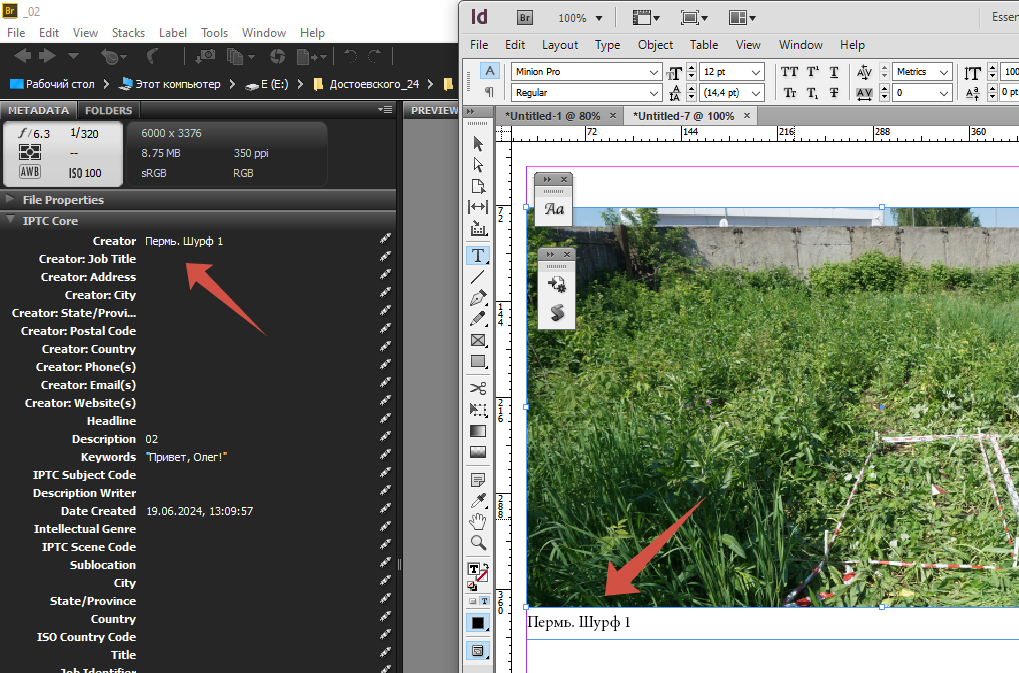Toggle Small Caps (Tr) formatting
The width and height of the screenshot is (1019, 673).
790,93
